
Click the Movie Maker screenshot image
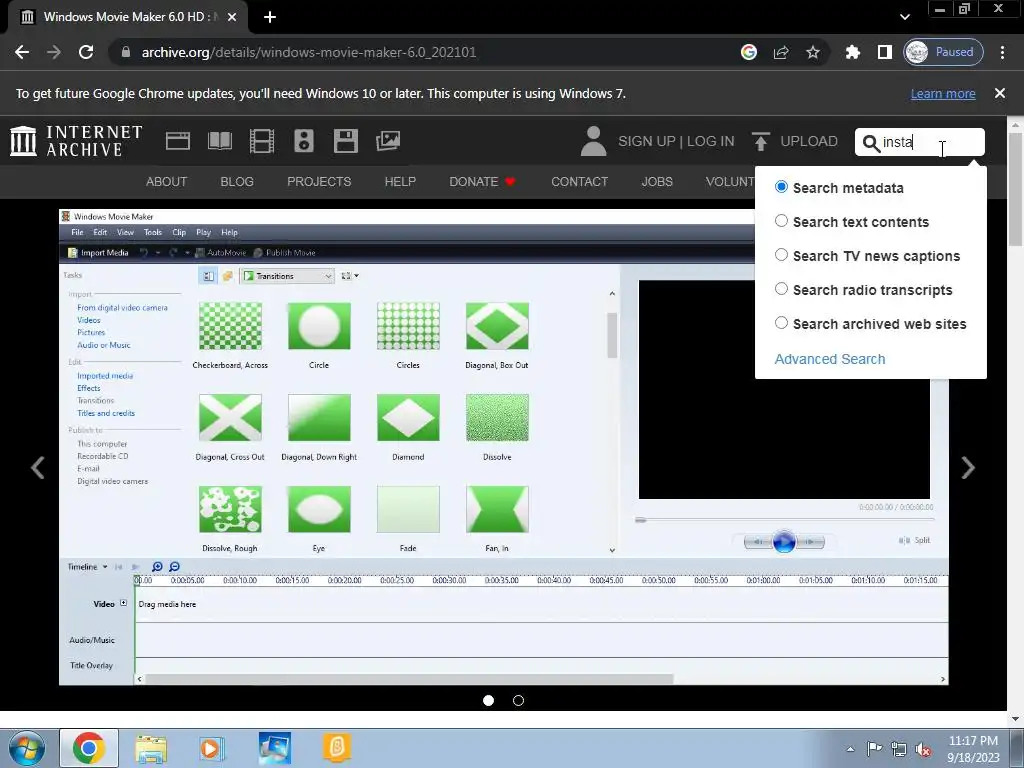(504, 447)
